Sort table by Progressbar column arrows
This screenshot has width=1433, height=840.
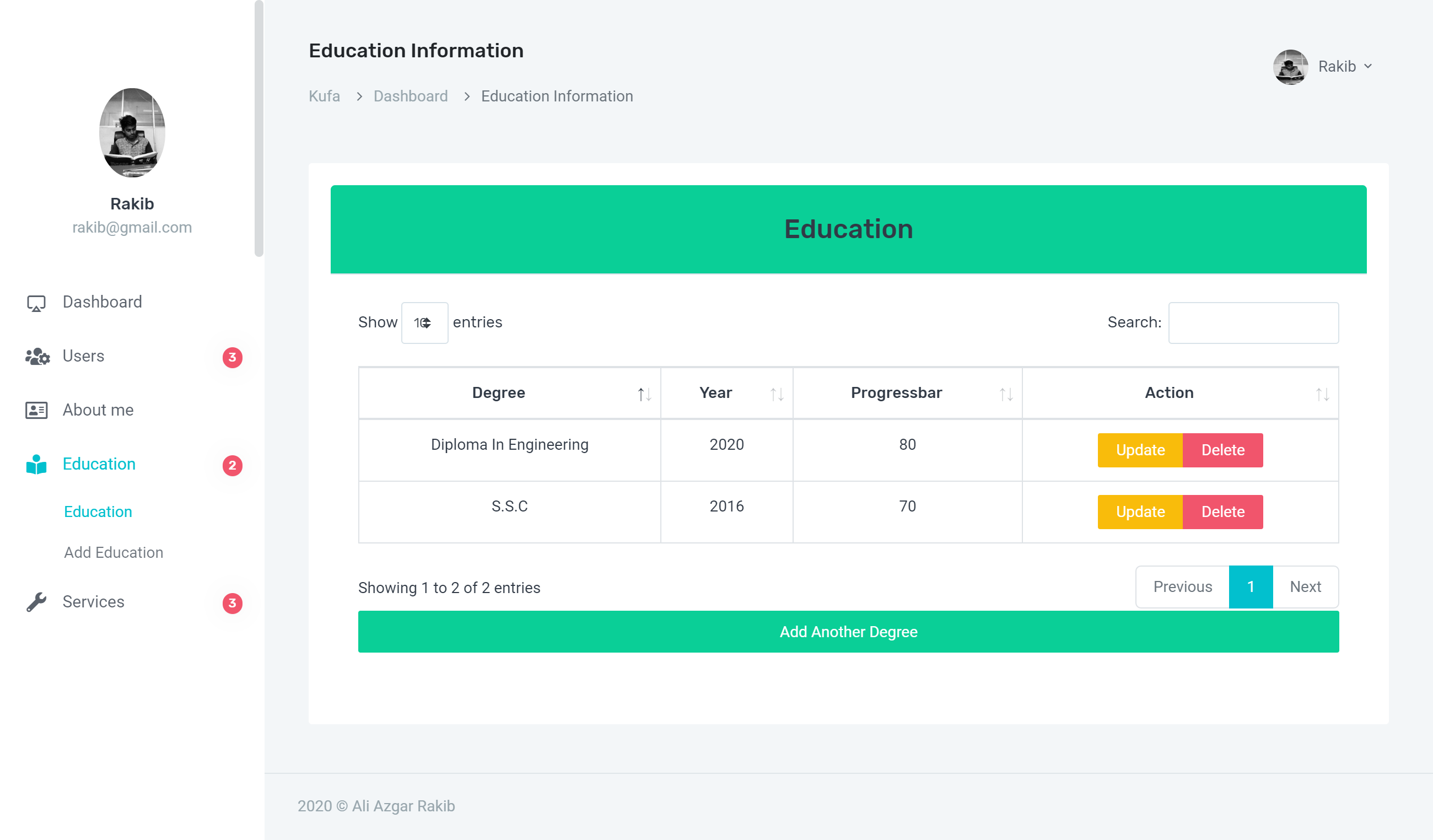[1005, 394]
